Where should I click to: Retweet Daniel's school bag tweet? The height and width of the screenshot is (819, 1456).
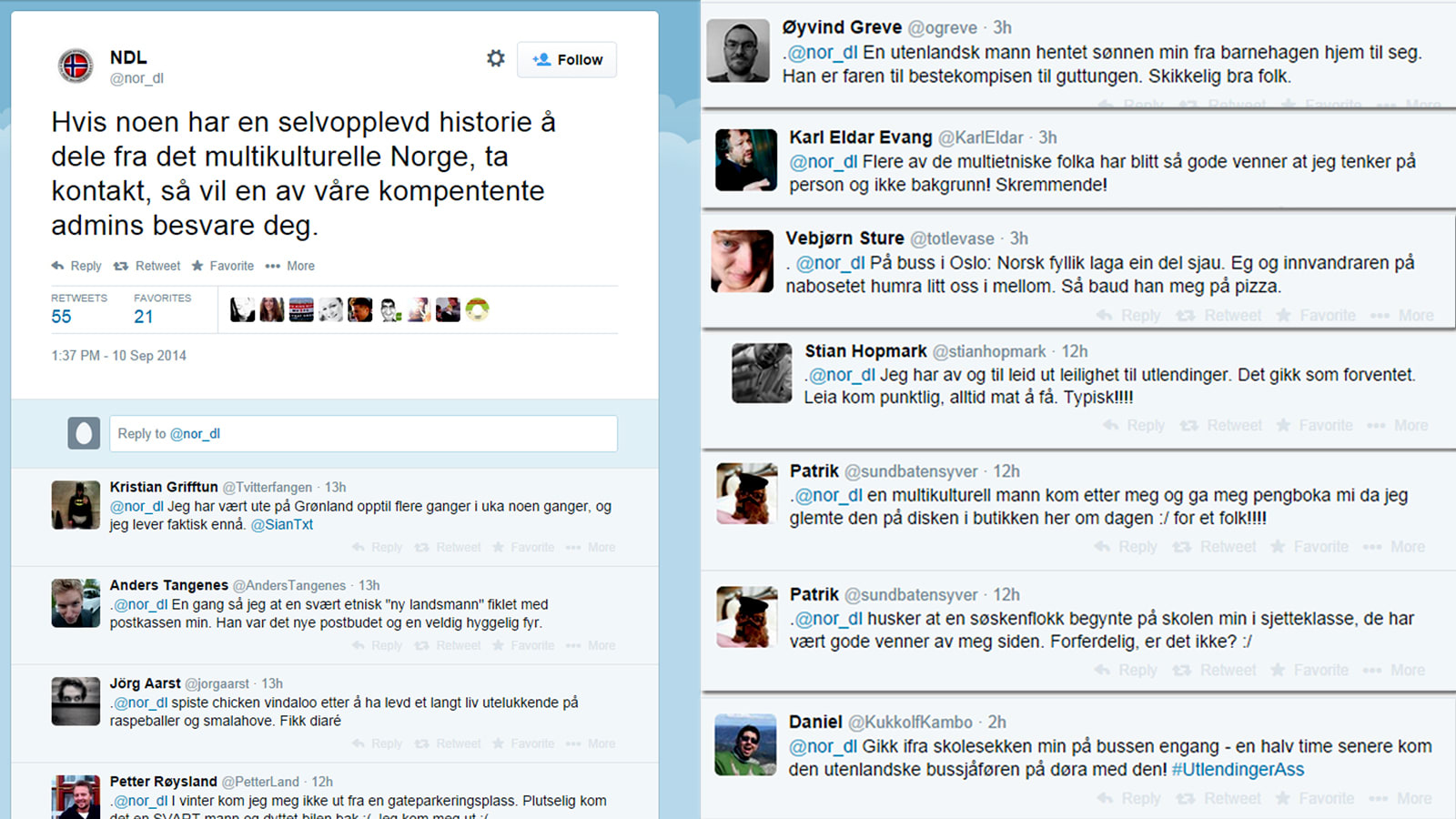point(1219,799)
